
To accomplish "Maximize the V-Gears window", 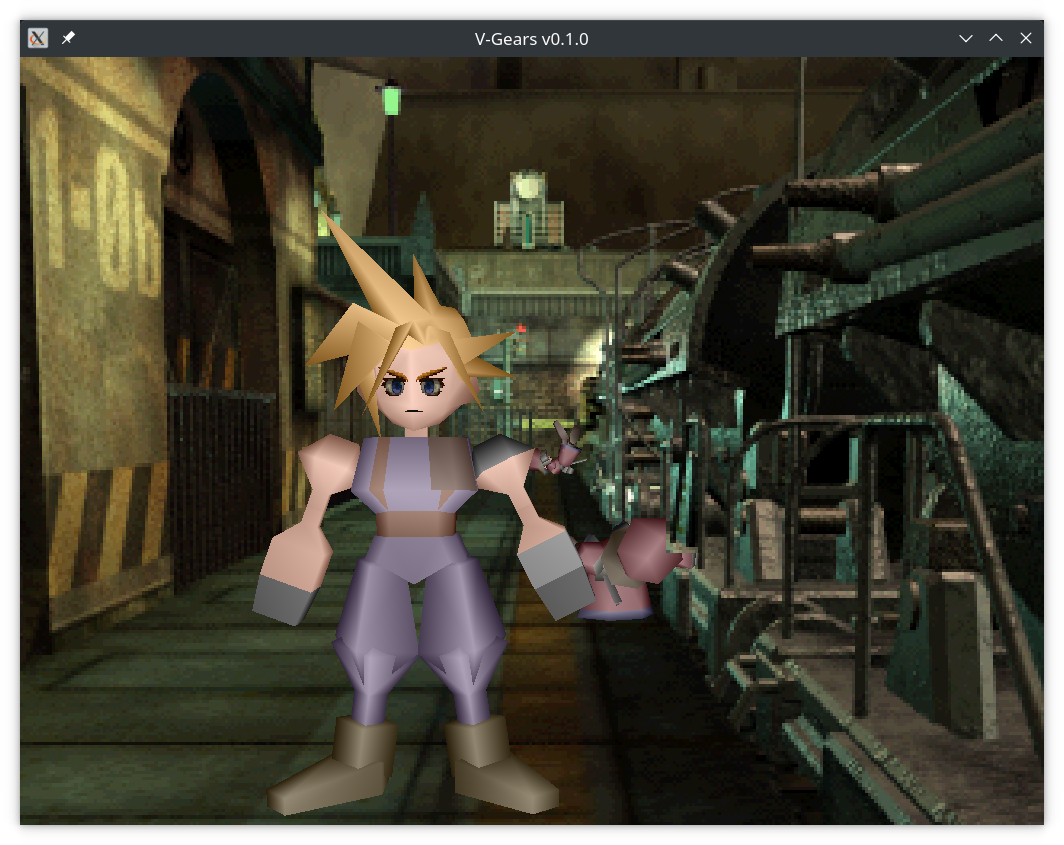I will point(995,38).
